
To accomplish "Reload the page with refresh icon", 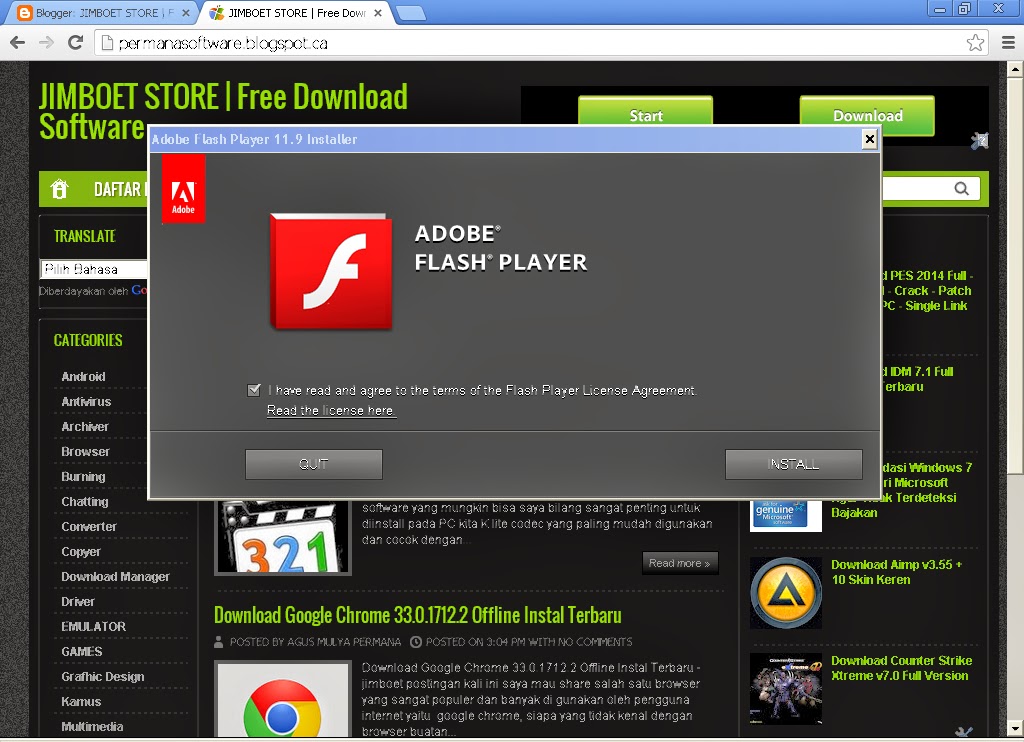I will [76, 43].
